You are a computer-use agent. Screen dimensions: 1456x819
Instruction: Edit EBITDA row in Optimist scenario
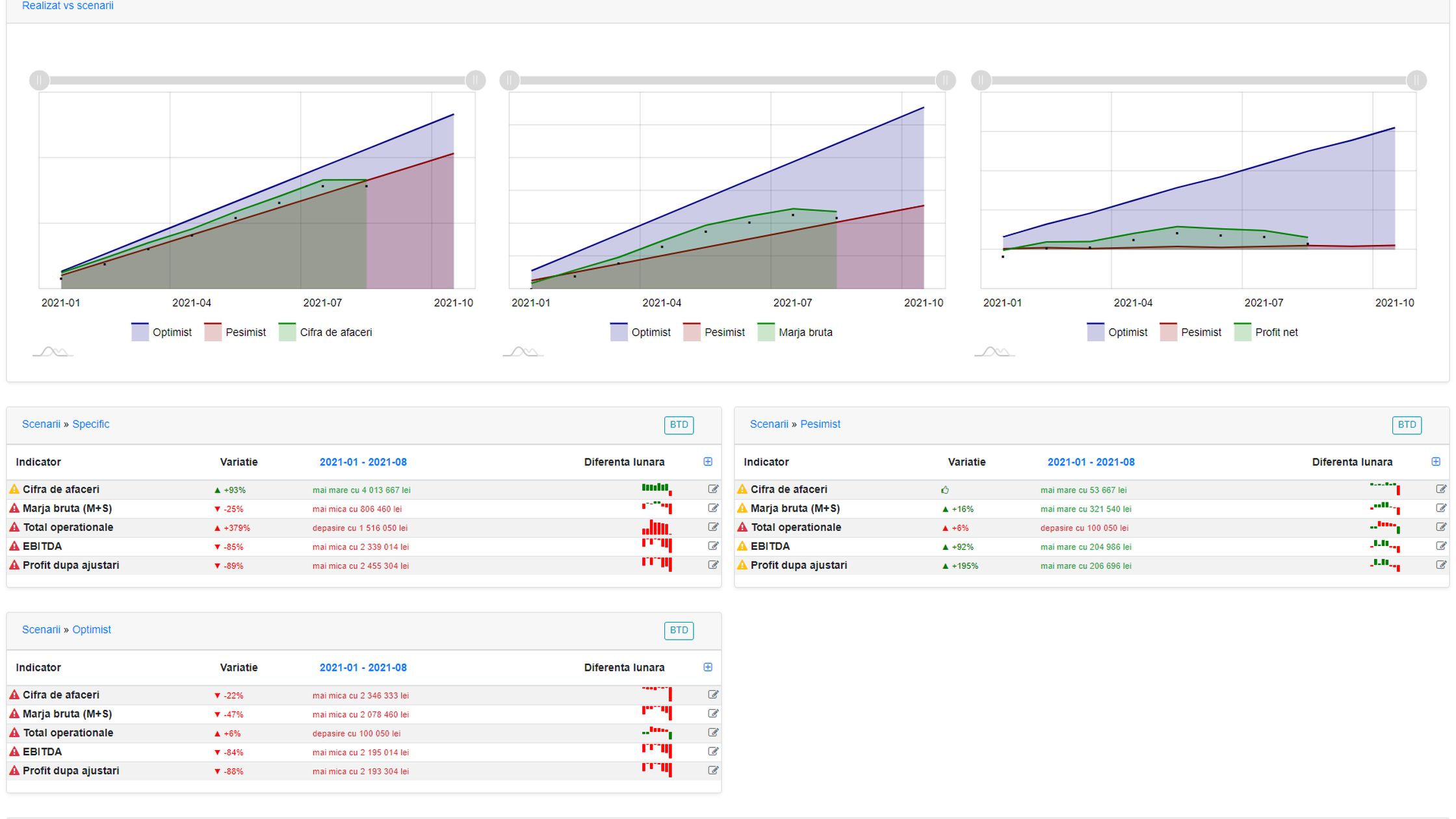[x=713, y=751]
